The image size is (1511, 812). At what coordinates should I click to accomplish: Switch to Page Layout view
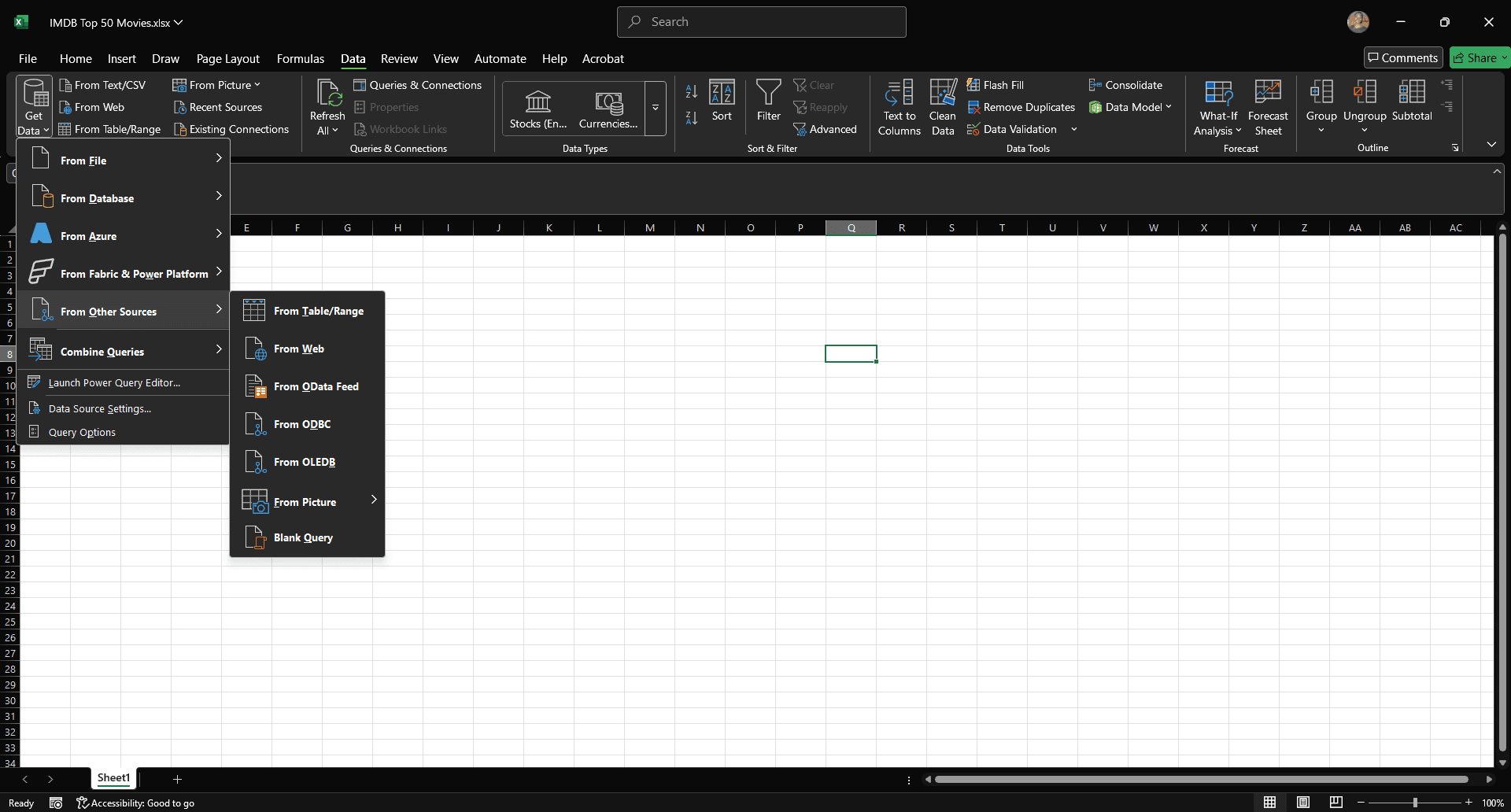pyautogui.click(x=1303, y=803)
